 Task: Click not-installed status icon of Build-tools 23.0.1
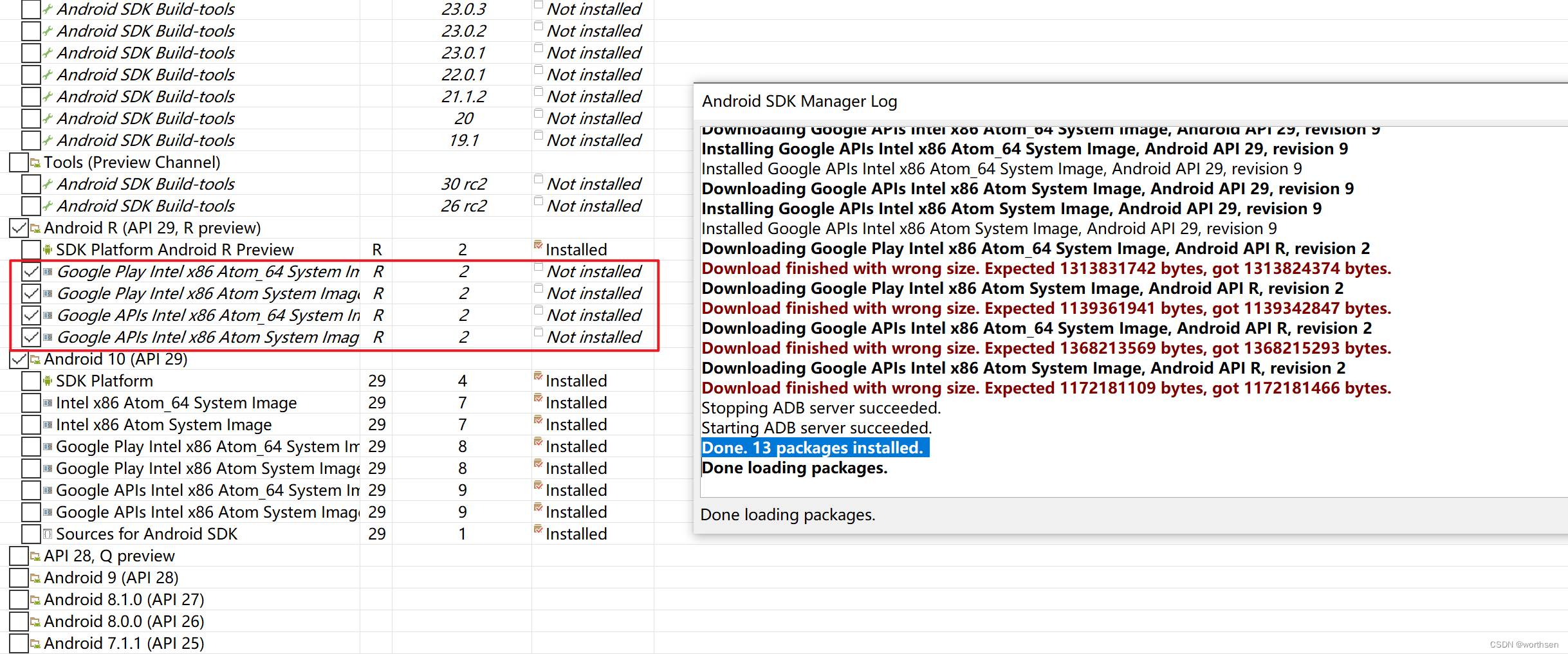[539, 48]
